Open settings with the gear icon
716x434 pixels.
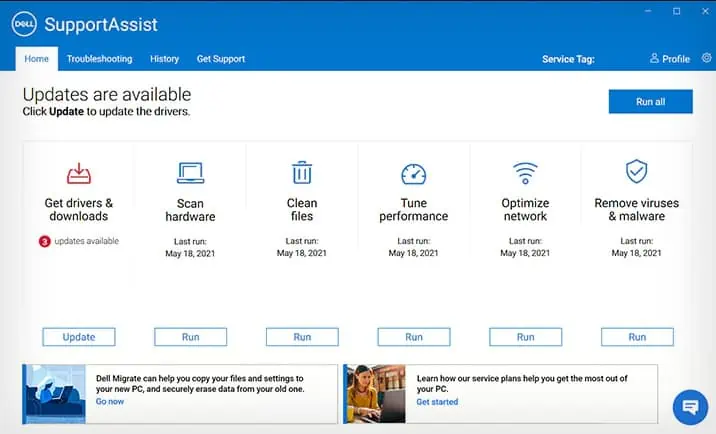707,58
